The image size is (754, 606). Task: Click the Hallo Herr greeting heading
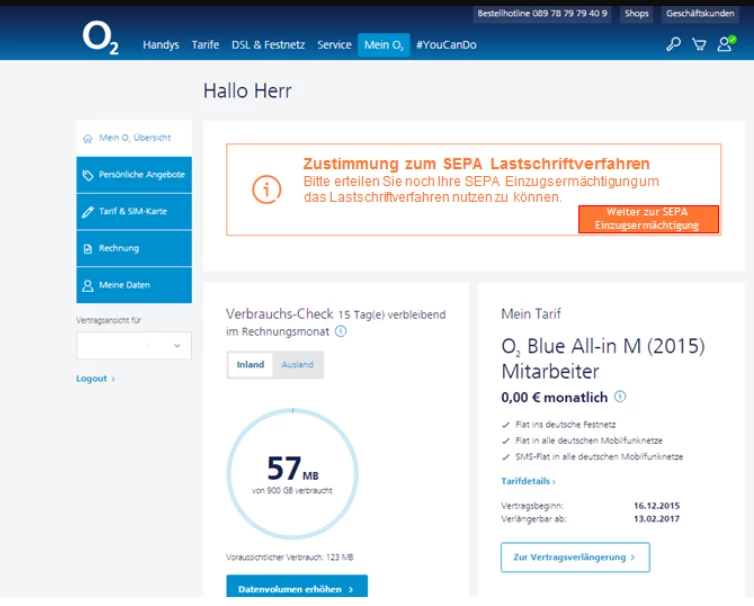[247, 91]
